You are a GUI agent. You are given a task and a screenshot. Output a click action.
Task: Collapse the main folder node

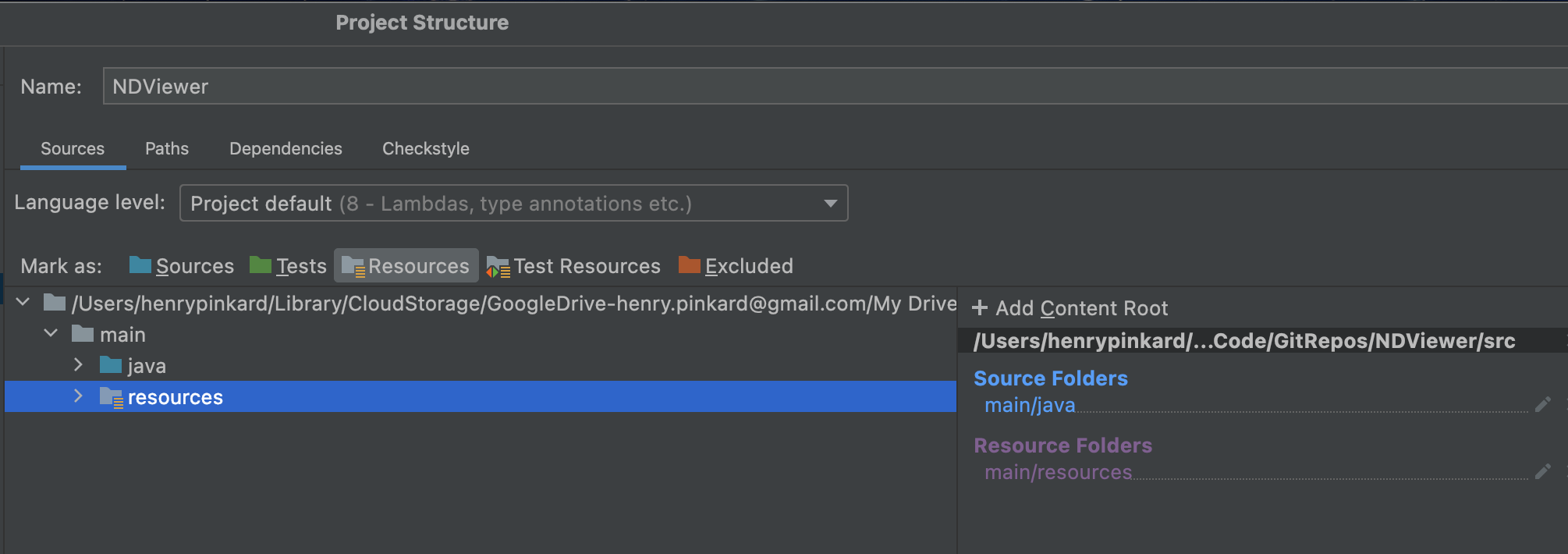[x=51, y=334]
